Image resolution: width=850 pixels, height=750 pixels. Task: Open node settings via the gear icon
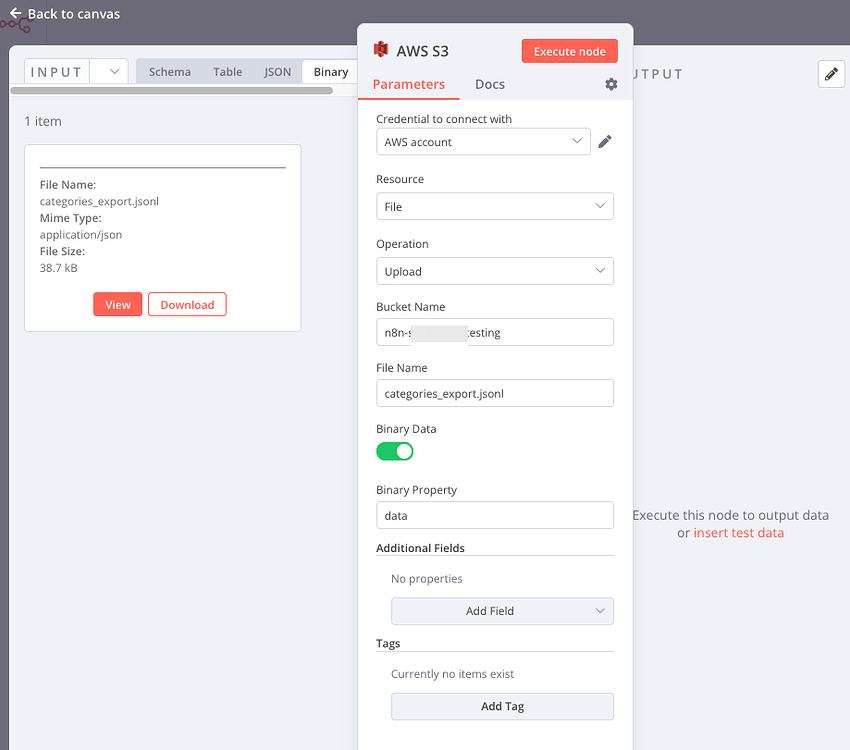(x=611, y=84)
